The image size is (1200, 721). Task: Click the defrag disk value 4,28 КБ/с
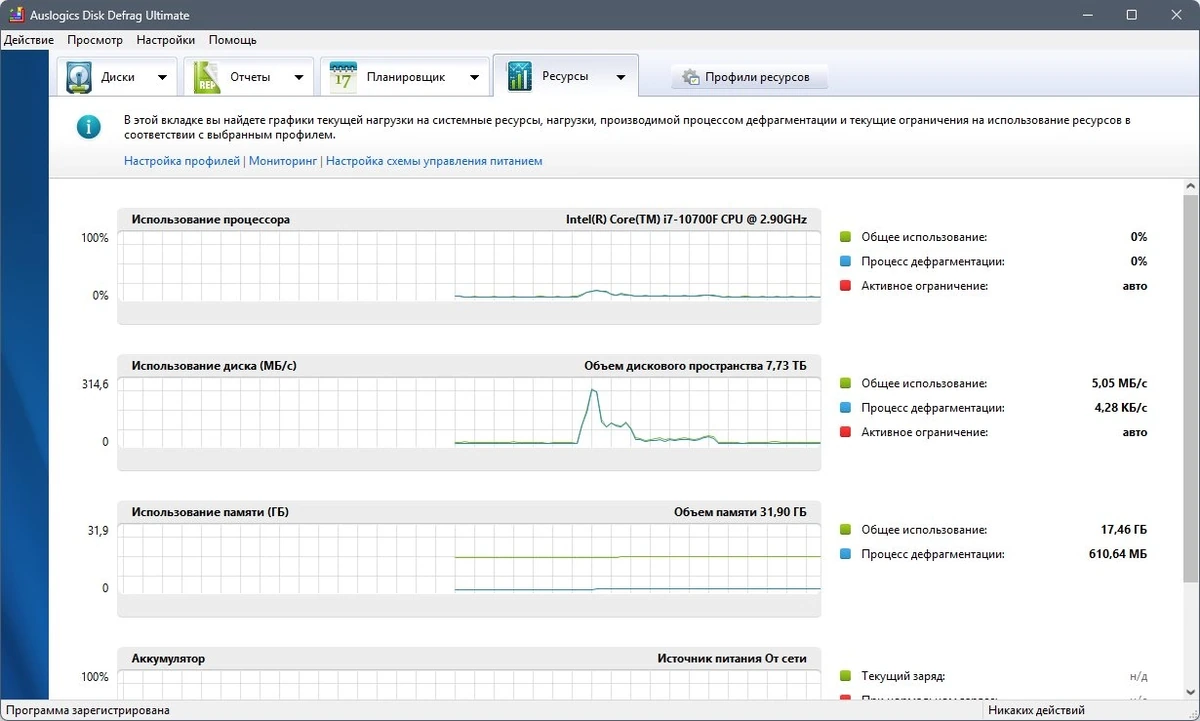coord(1120,408)
